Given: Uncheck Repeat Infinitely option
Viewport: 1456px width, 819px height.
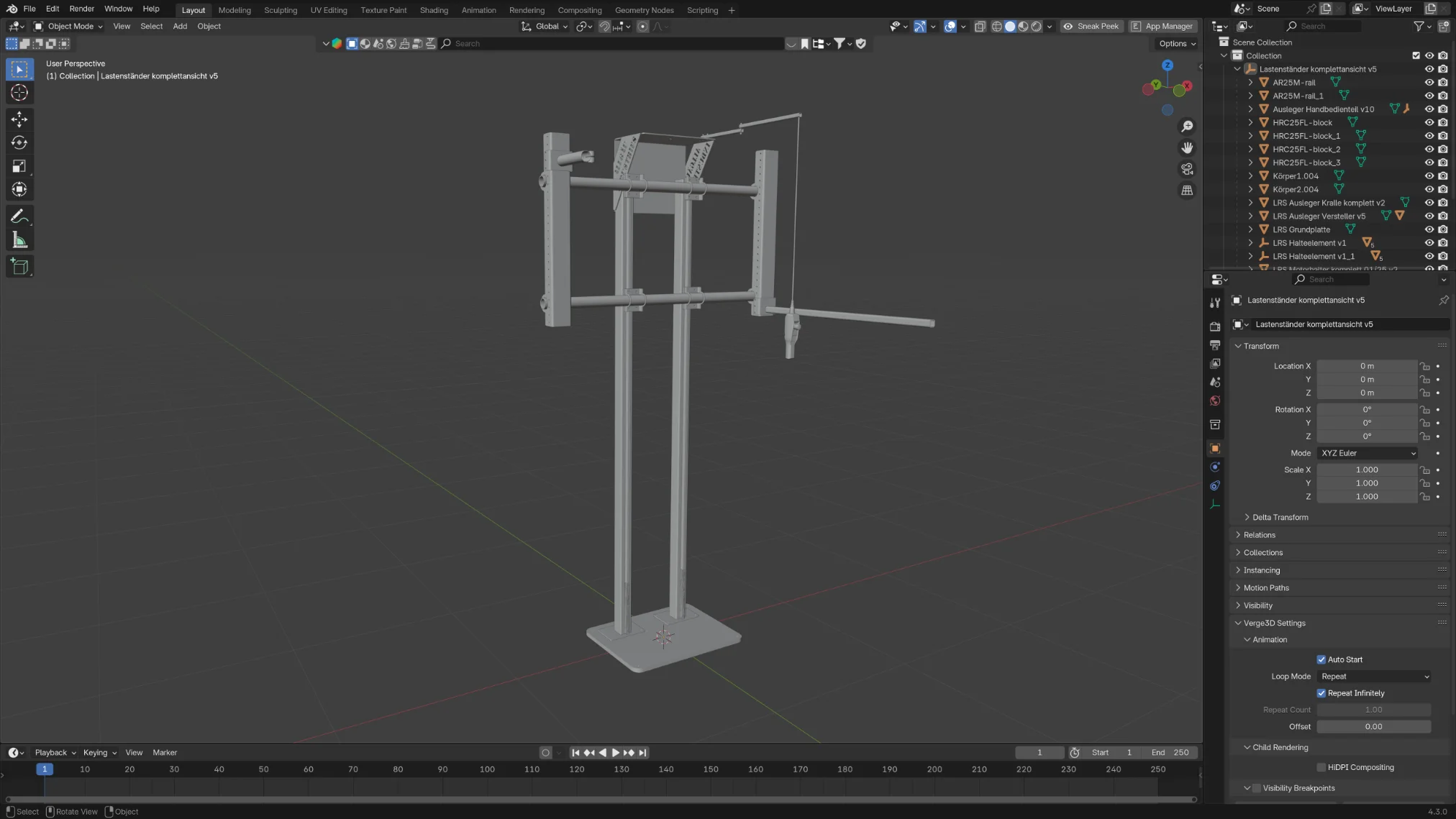Looking at the screenshot, I should [x=1321, y=693].
